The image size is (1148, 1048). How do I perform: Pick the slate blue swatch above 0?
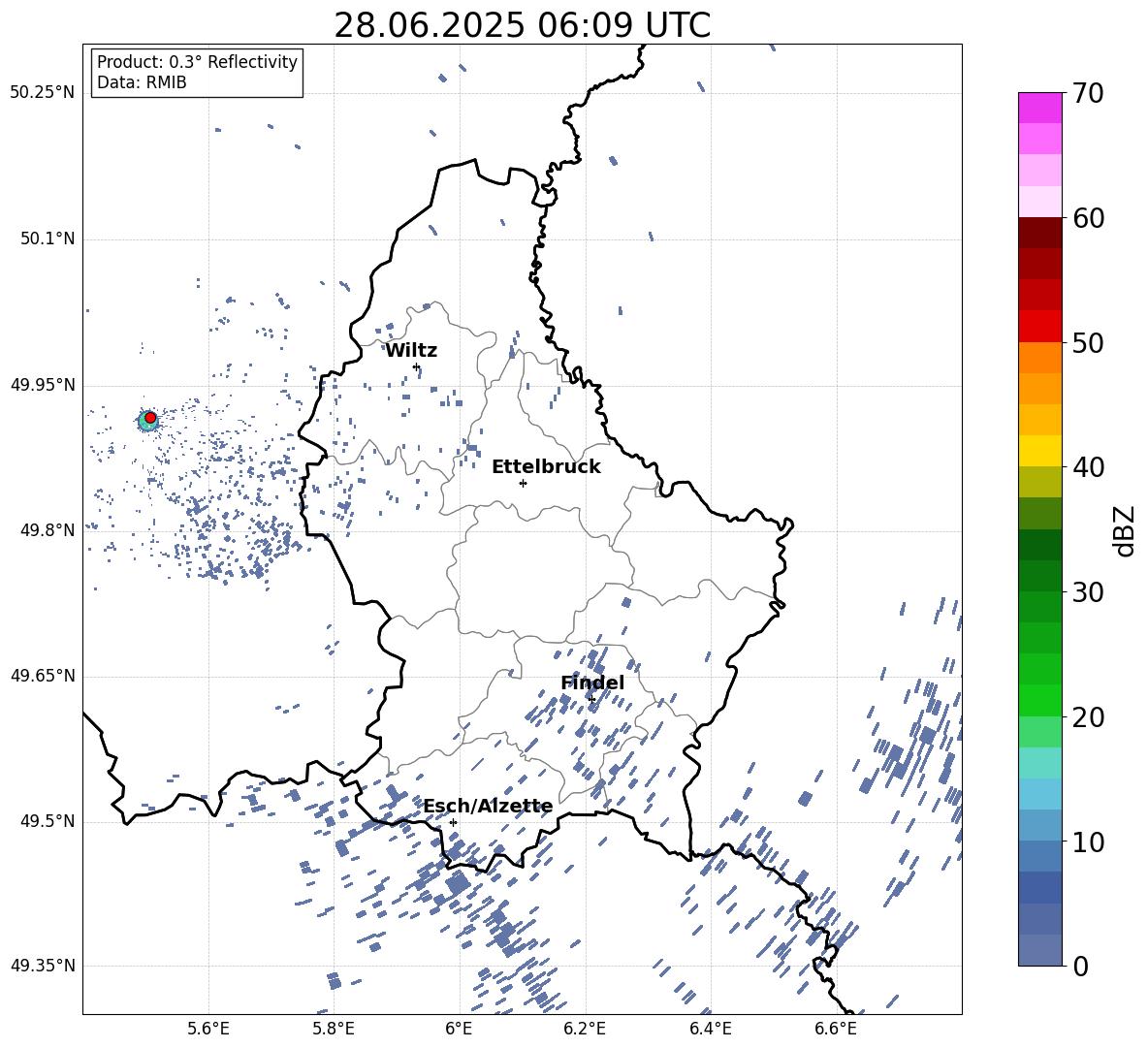pos(1040,950)
